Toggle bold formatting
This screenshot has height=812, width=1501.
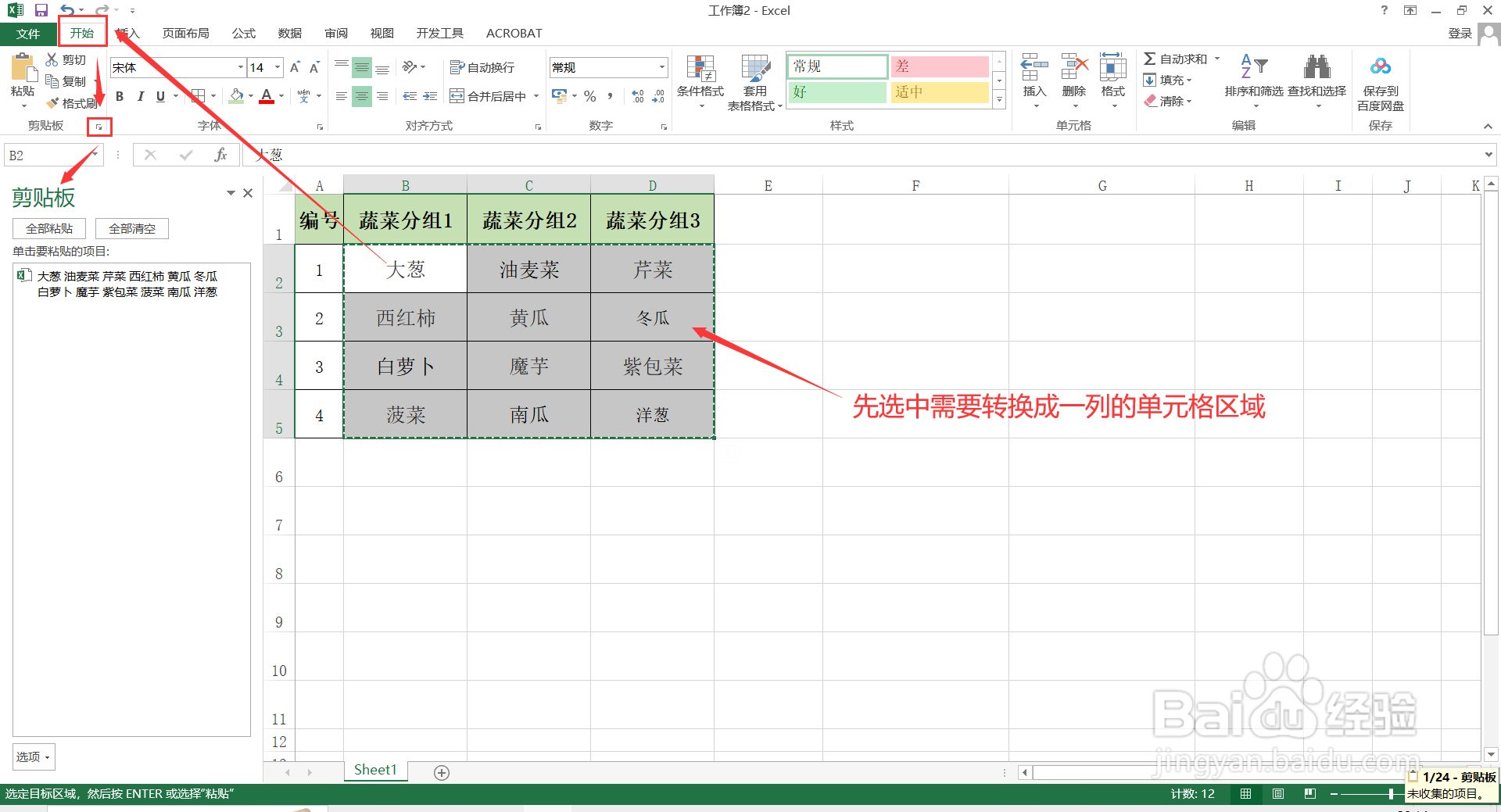click(x=120, y=96)
